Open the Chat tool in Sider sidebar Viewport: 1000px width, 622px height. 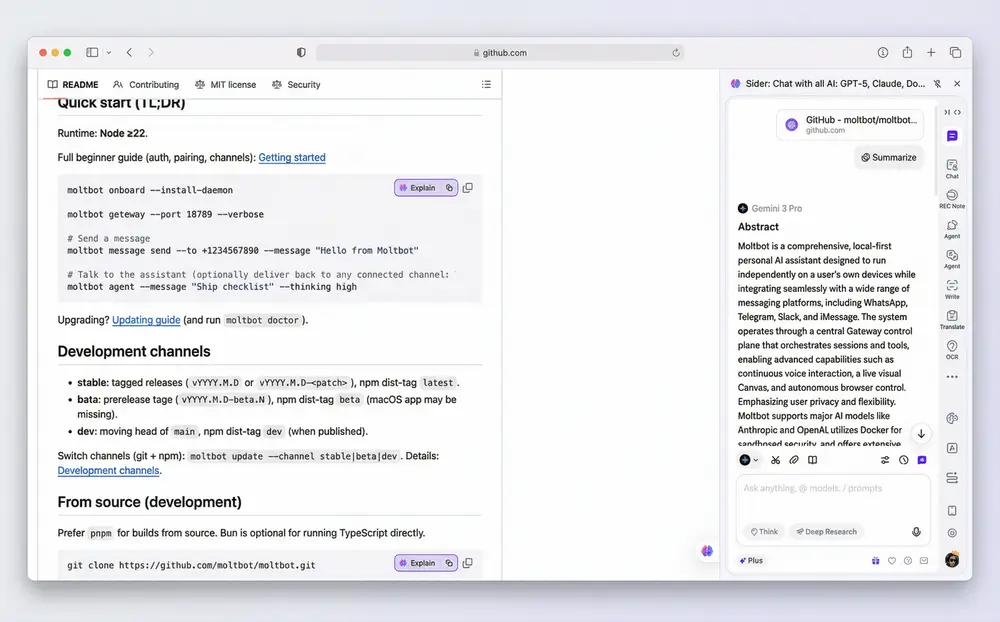(952, 168)
